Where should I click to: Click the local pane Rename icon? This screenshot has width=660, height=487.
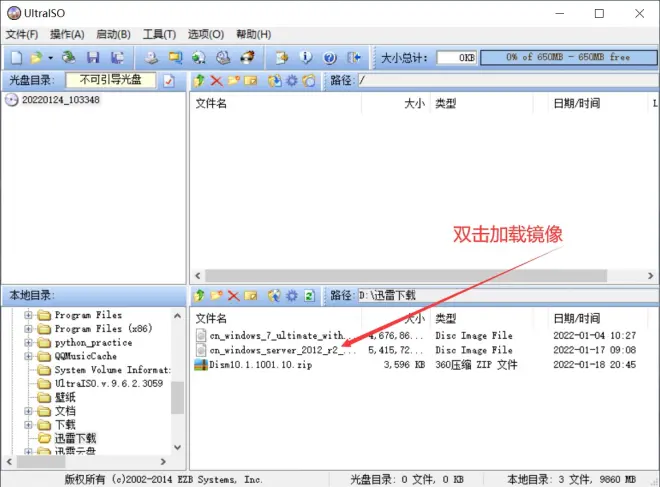tap(251, 295)
